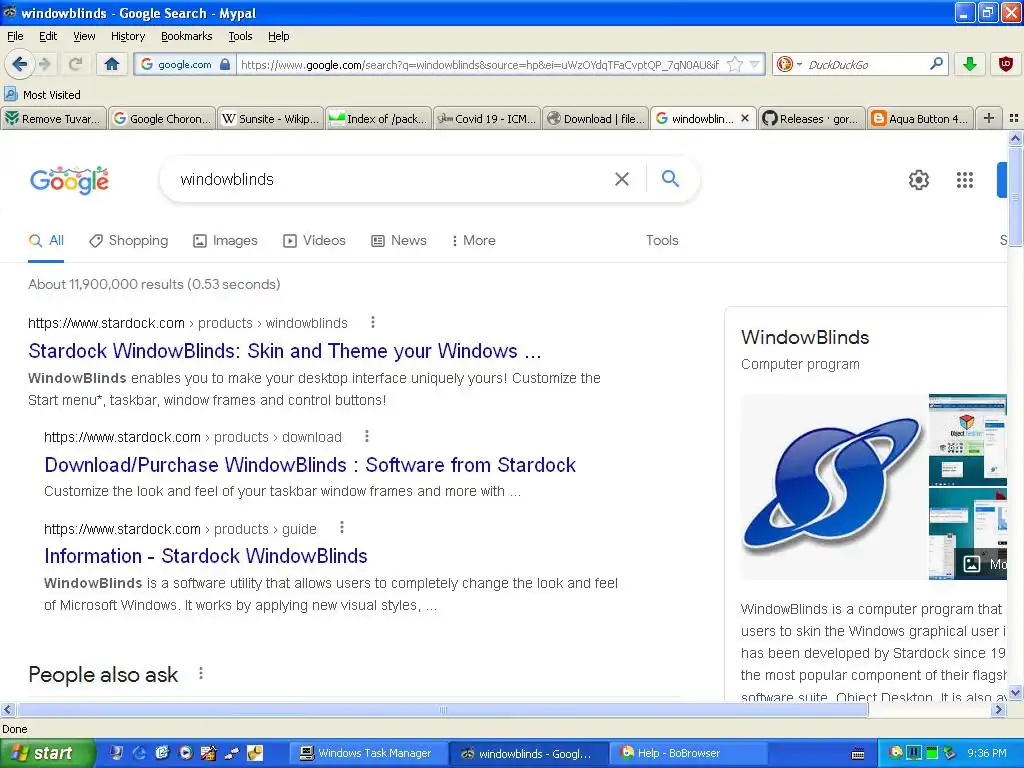Open the Tools menu in menu bar
This screenshot has height=768, width=1024.
pyautogui.click(x=240, y=36)
